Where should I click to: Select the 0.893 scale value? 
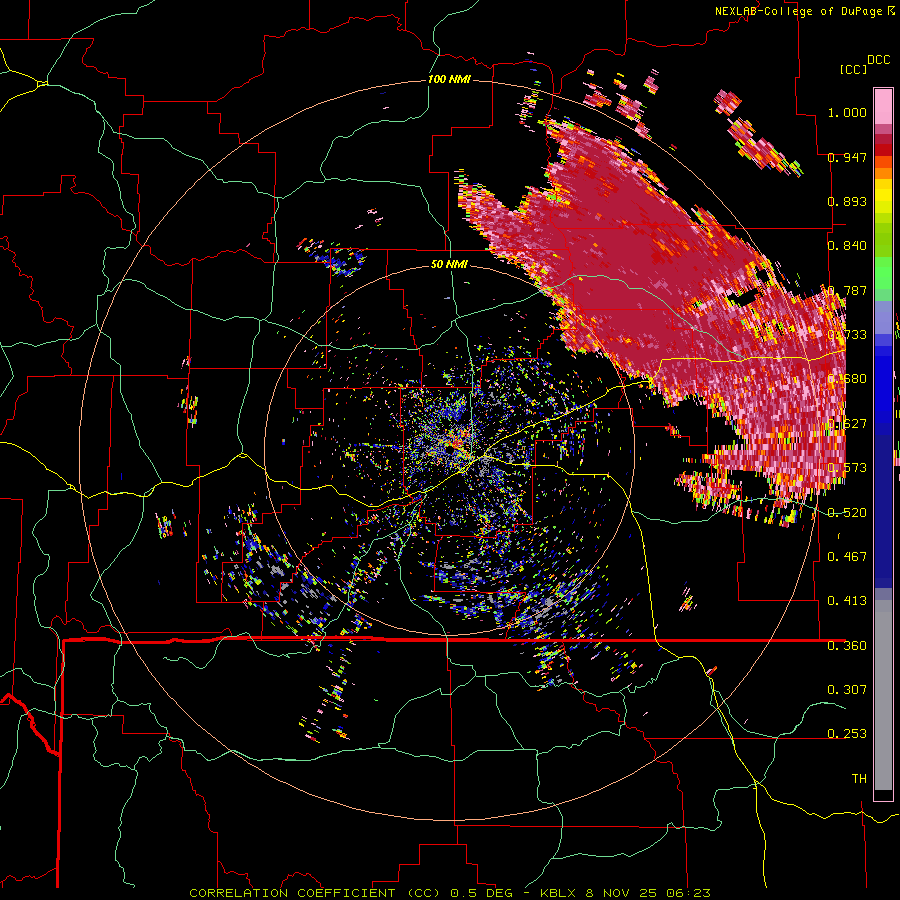click(x=847, y=201)
